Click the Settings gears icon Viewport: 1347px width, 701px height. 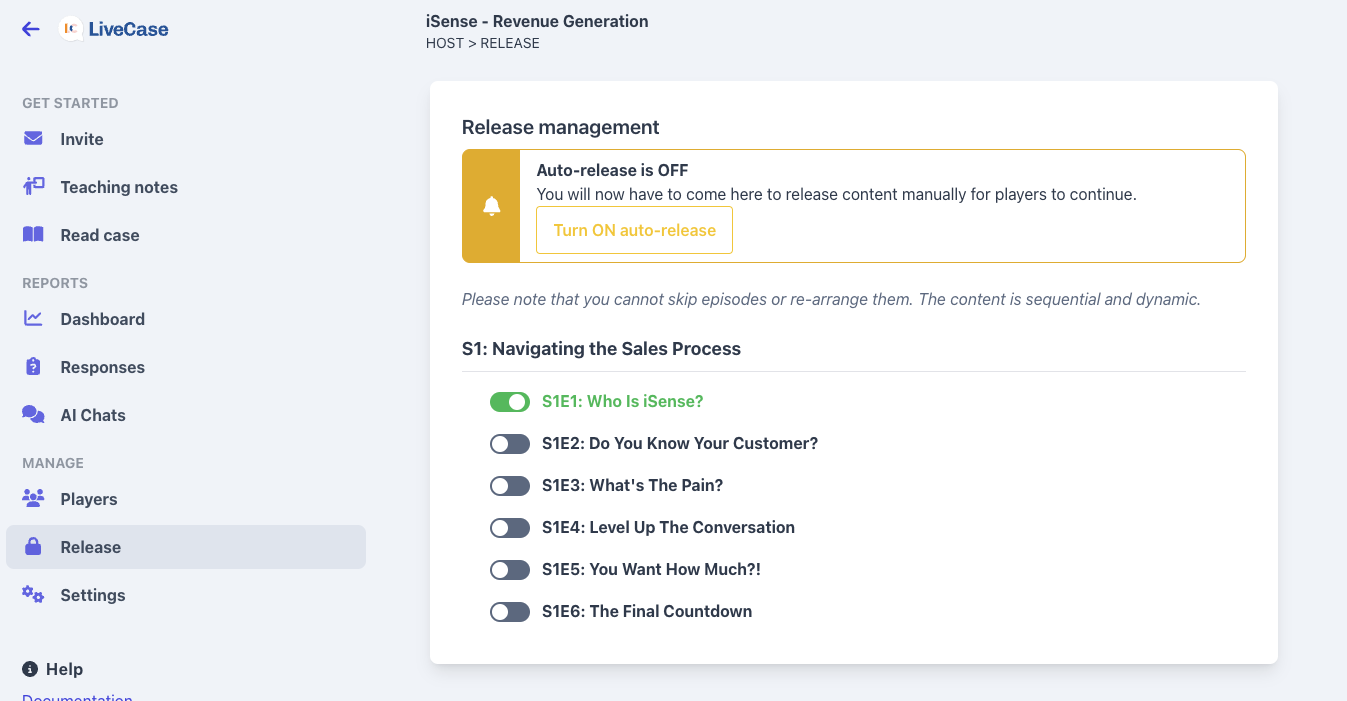[x=33, y=594]
